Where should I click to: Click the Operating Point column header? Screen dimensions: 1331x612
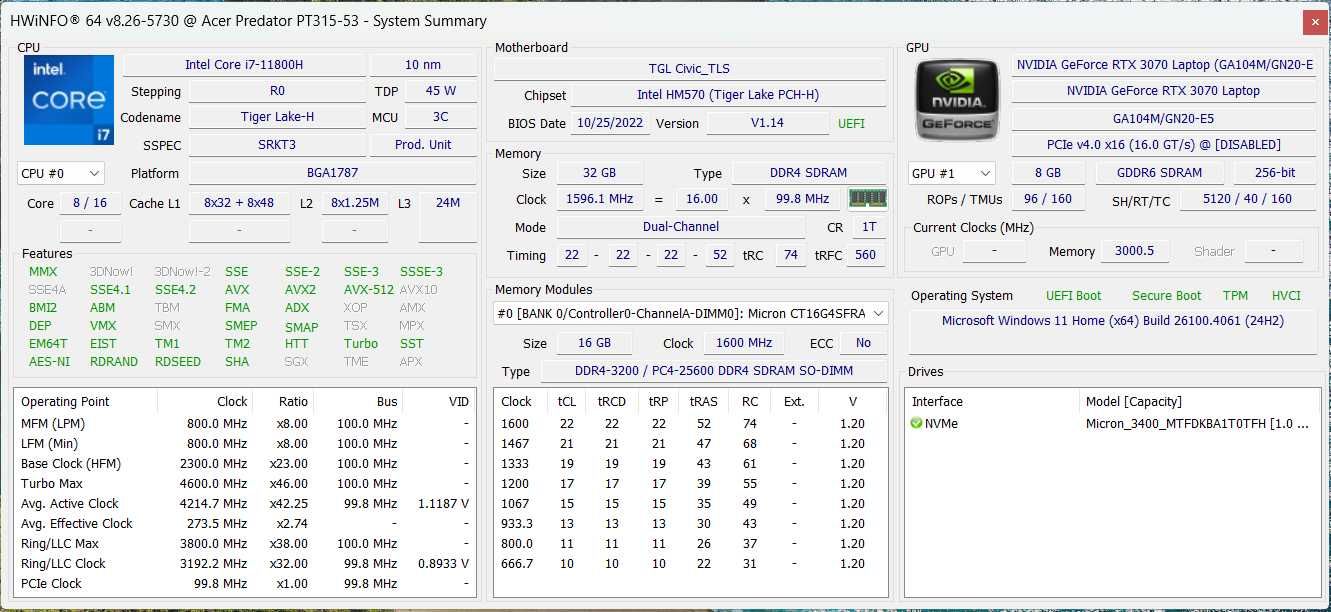pyautogui.click(x=87, y=401)
